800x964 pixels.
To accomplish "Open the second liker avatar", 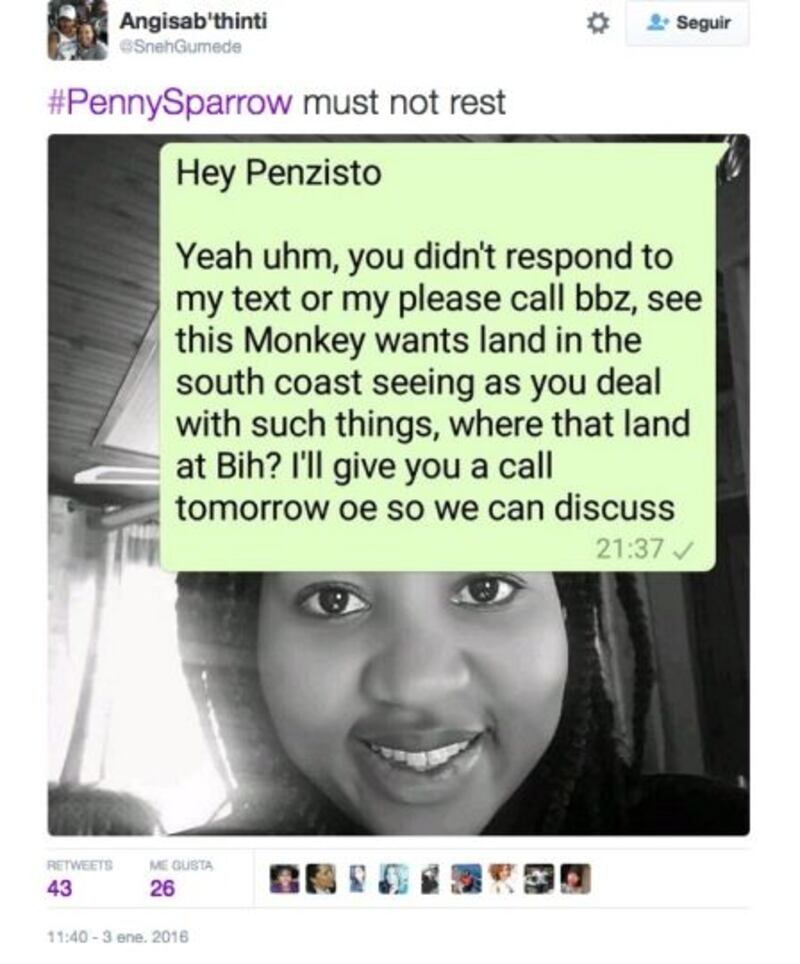I will coord(320,879).
